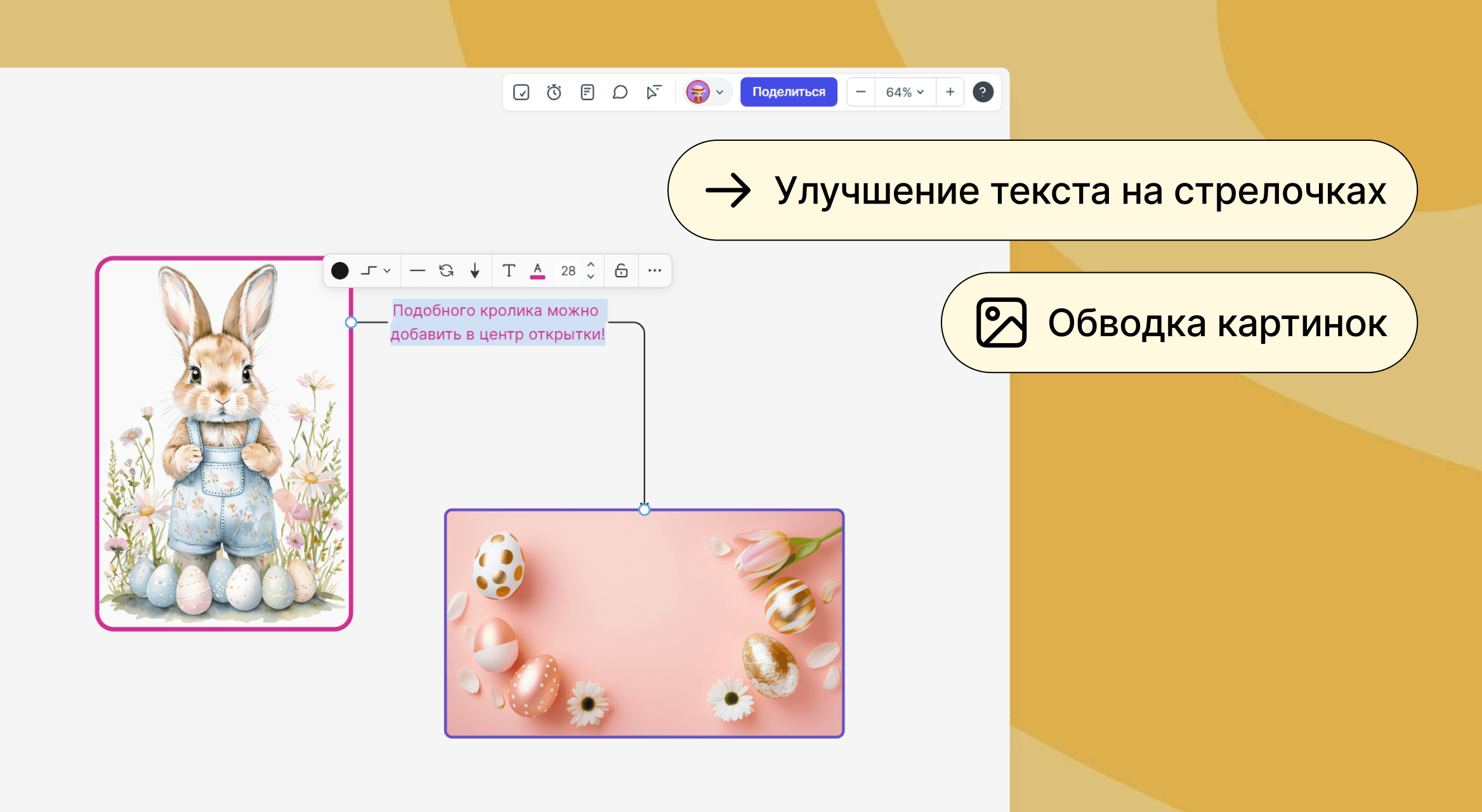The height and width of the screenshot is (812, 1482).
Task: Change the line style dash option
Action: point(417,271)
